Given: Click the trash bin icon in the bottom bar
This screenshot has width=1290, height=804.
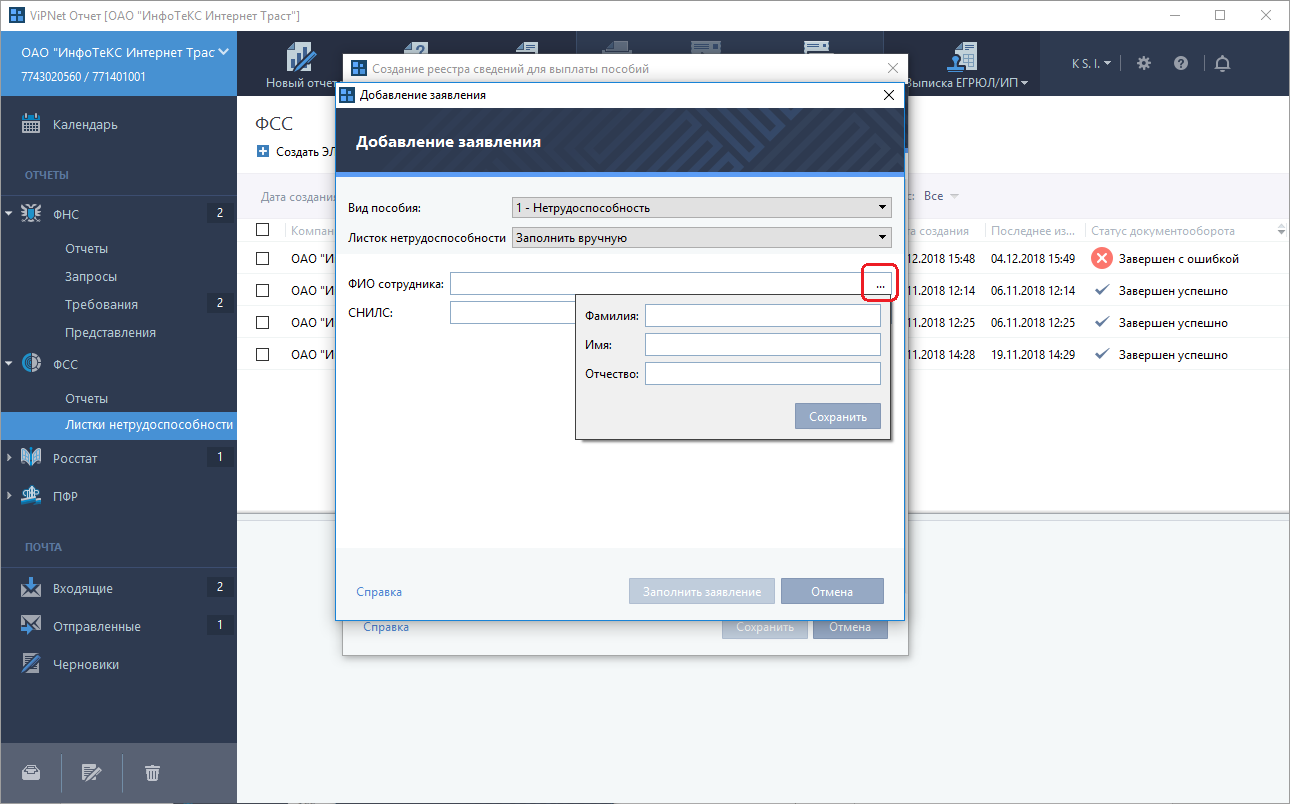Looking at the screenshot, I should coord(152,772).
